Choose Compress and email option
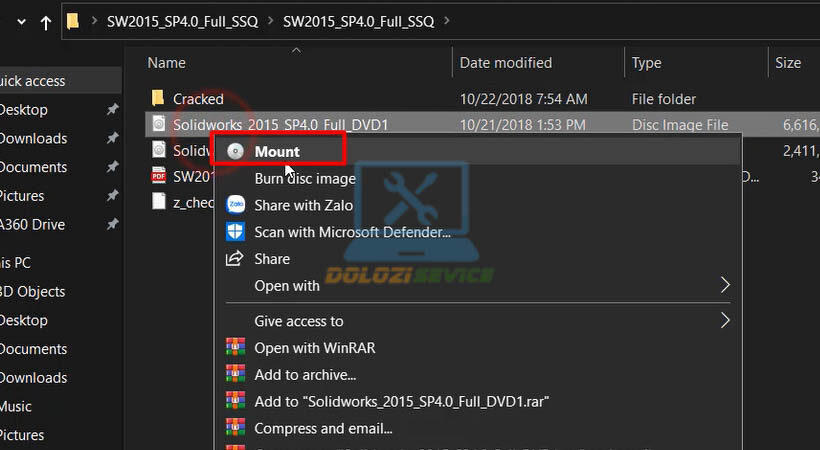The width and height of the screenshot is (820, 450). coord(323,428)
